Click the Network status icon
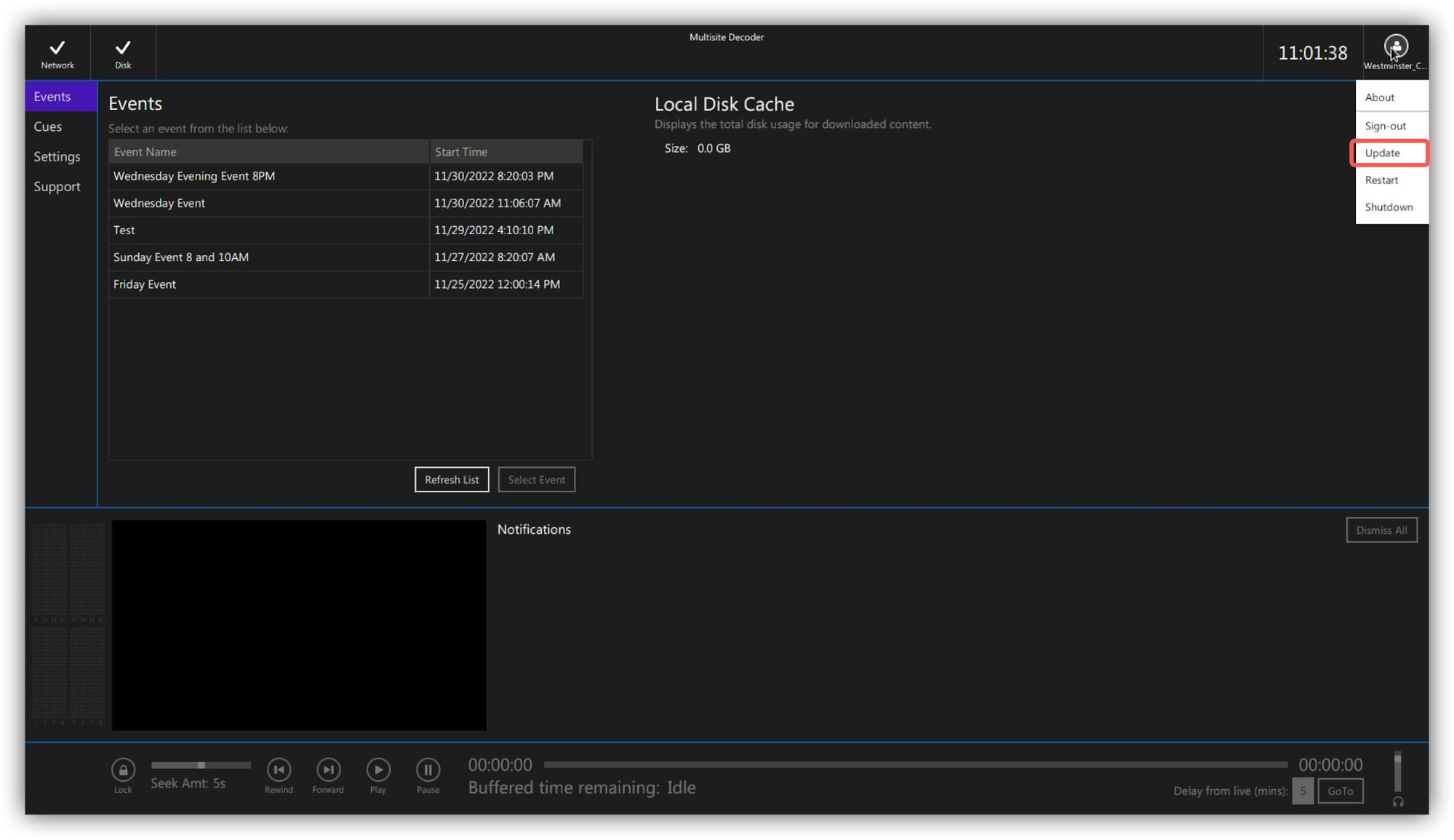This screenshot has height=840, width=1454. click(57, 48)
